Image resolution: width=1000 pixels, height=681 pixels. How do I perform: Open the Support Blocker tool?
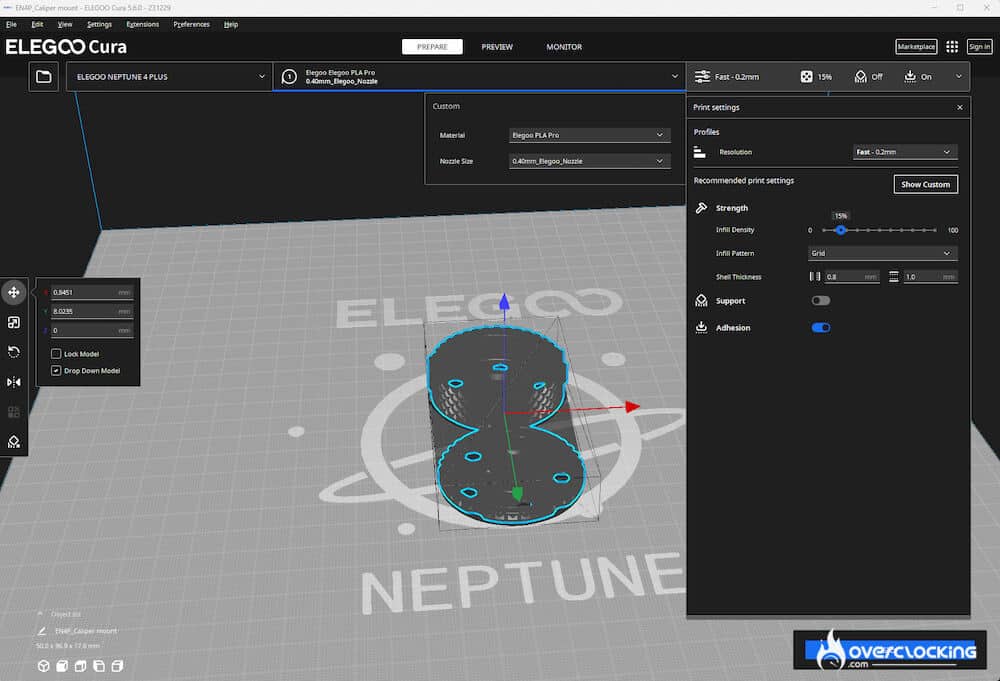click(14, 442)
